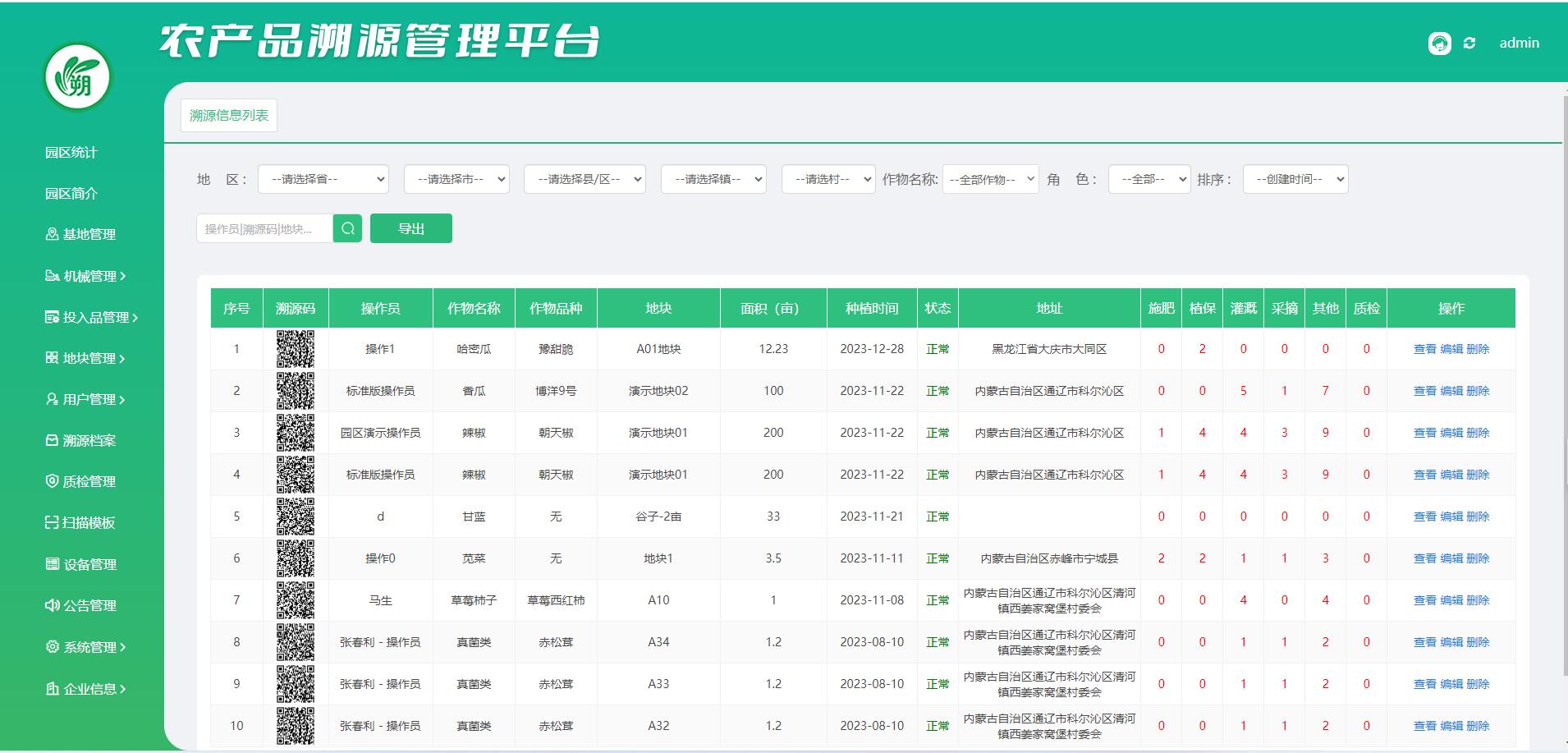Click the 草莓西红柿 variety cell

click(x=556, y=600)
